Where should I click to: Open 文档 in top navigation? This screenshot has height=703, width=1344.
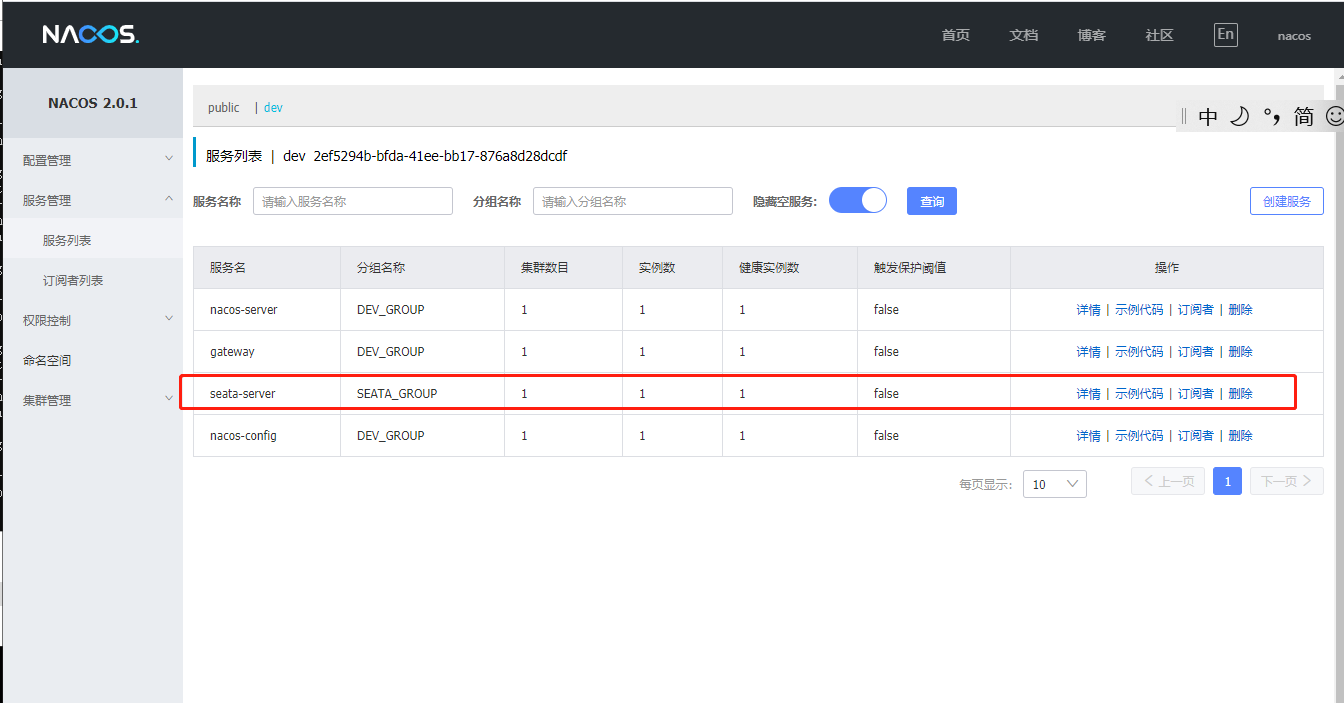(1024, 35)
